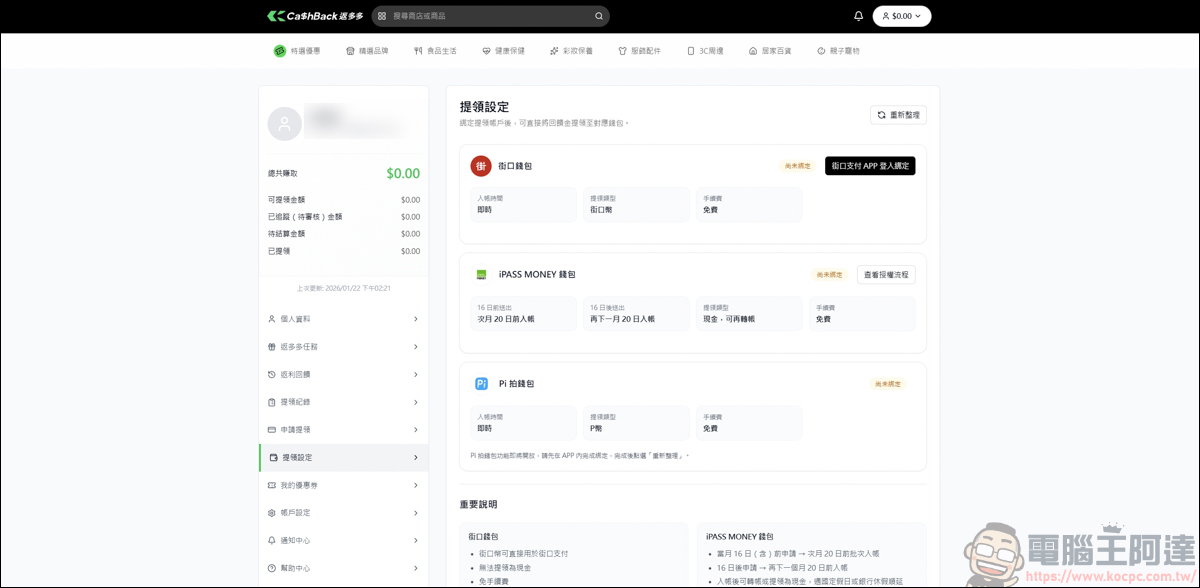Expand 返多多任務 row chevron
The image size is (1200, 588).
pyautogui.click(x=416, y=347)
